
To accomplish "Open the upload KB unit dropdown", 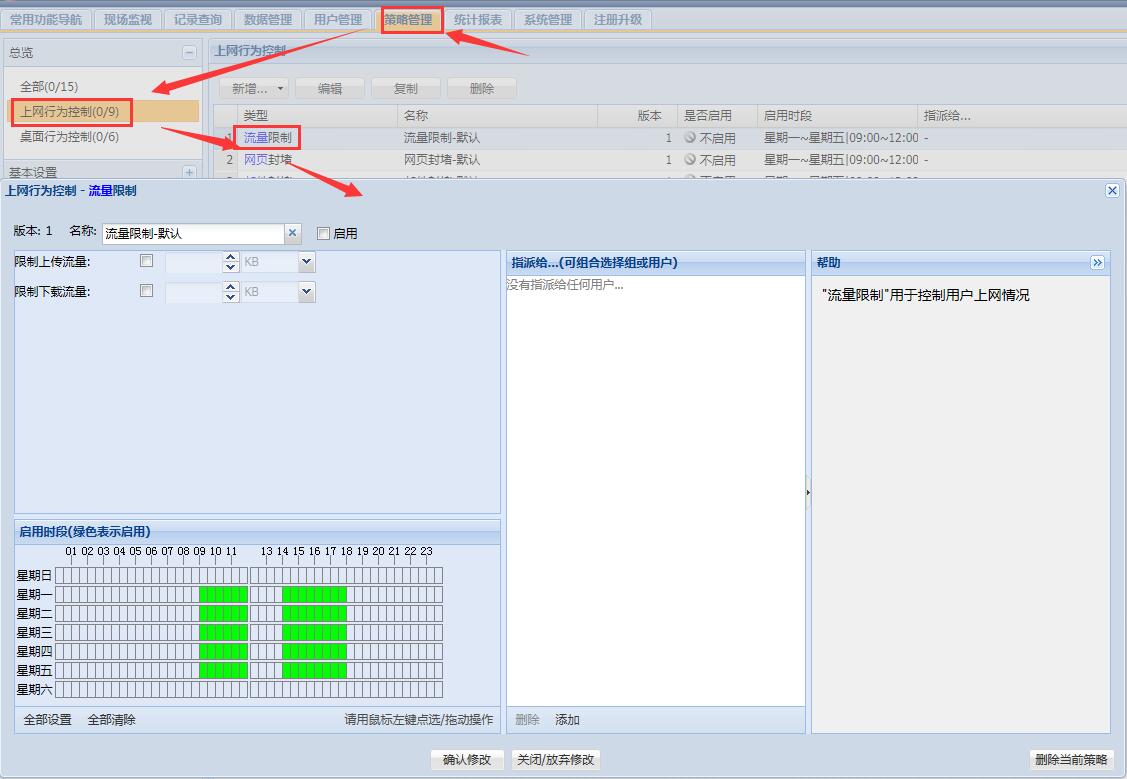I will (306, 262).
